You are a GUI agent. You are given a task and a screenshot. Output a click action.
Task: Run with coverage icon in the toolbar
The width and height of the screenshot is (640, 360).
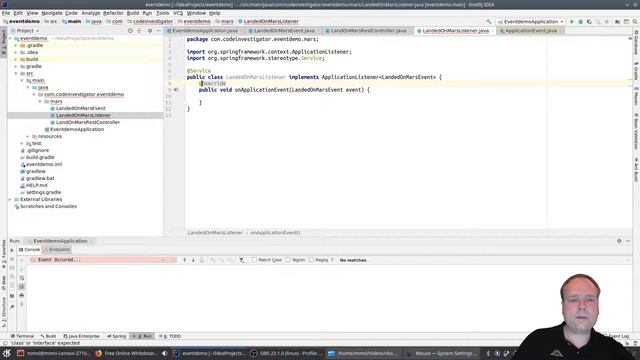589,22
